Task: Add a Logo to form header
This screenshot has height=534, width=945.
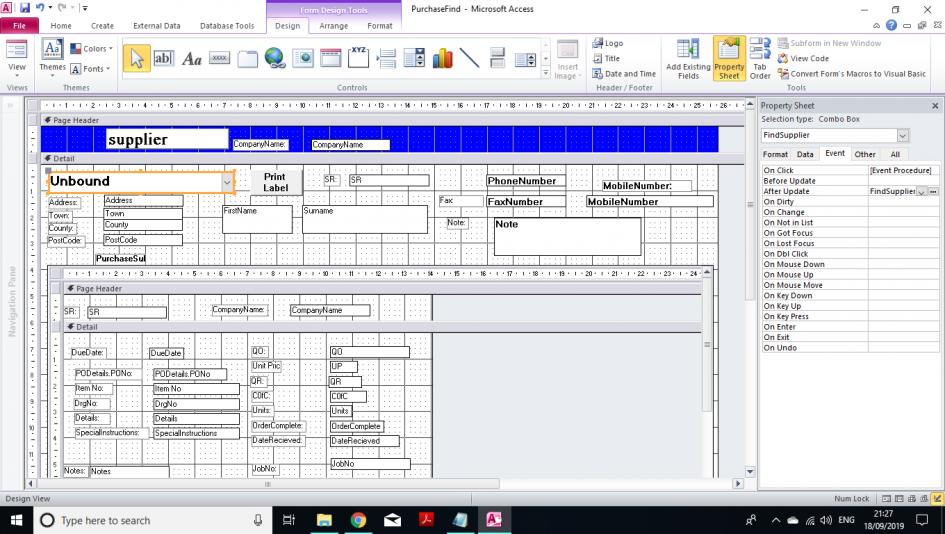Action: coord(608,43)
